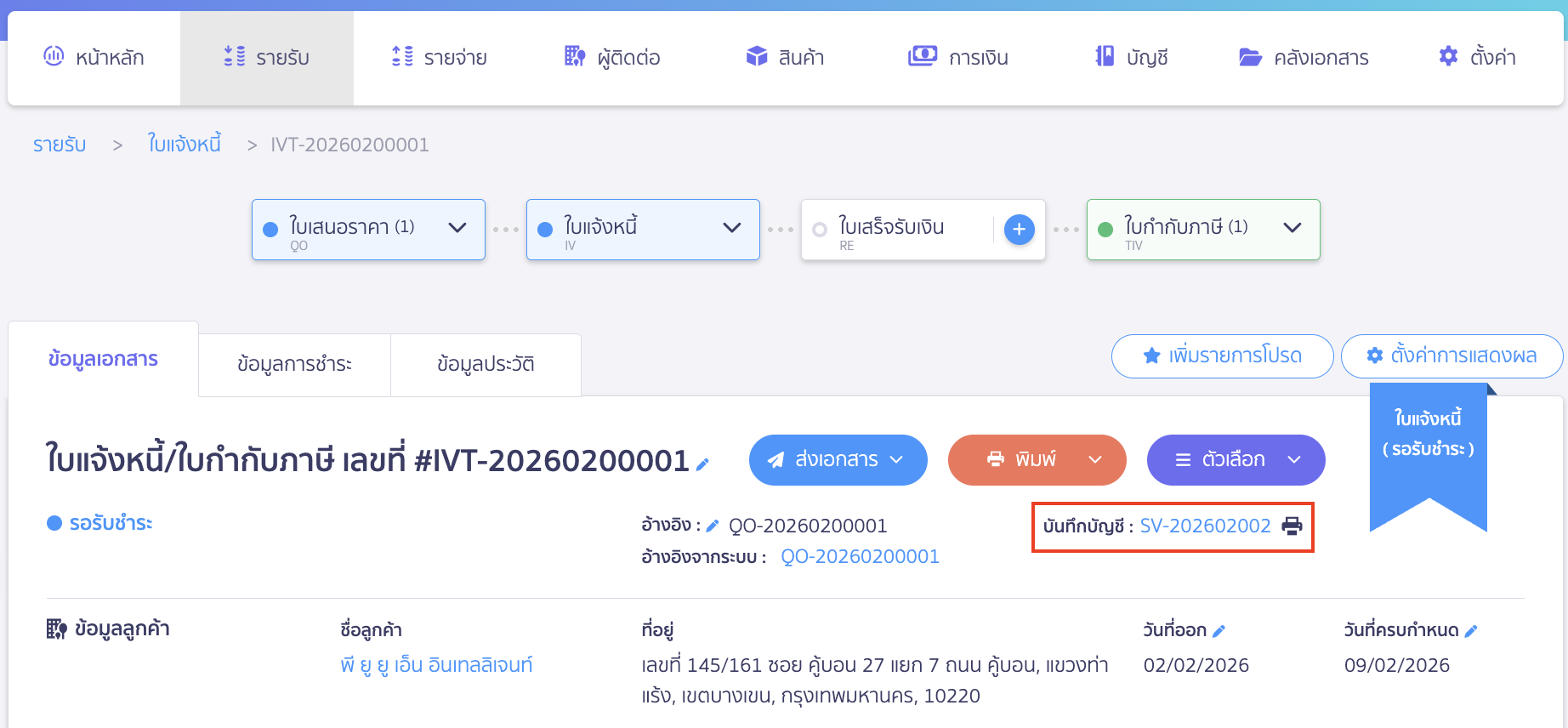Open the คลังเอกสาร document library menu
The width and height of the screenshot is (1568, 728).
pos(1304,58)
